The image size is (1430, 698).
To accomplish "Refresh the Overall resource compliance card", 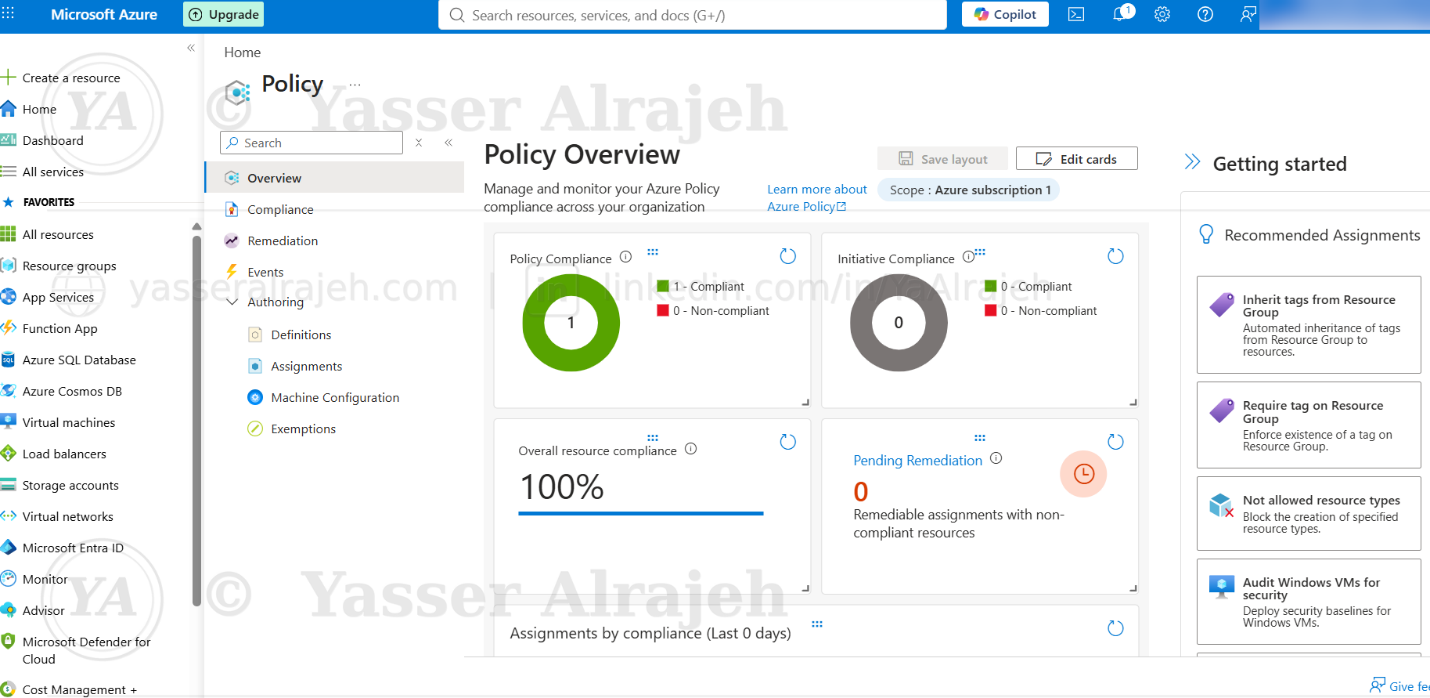I will [x=788, y=442].
